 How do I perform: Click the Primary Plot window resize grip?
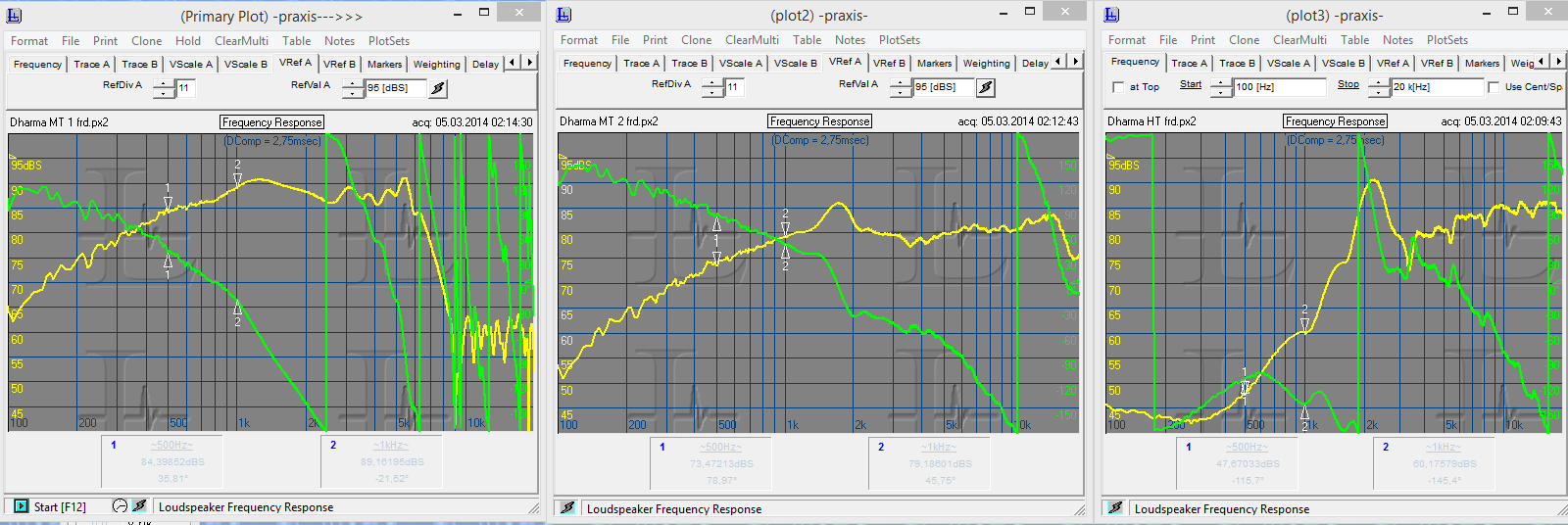point(533,508)
